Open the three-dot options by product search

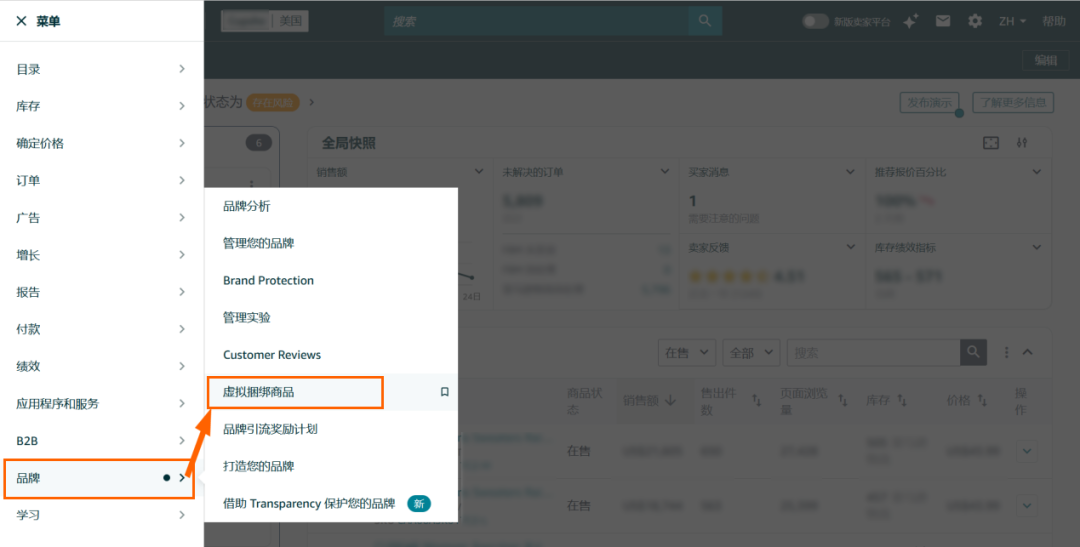(x=1006, y=352)
